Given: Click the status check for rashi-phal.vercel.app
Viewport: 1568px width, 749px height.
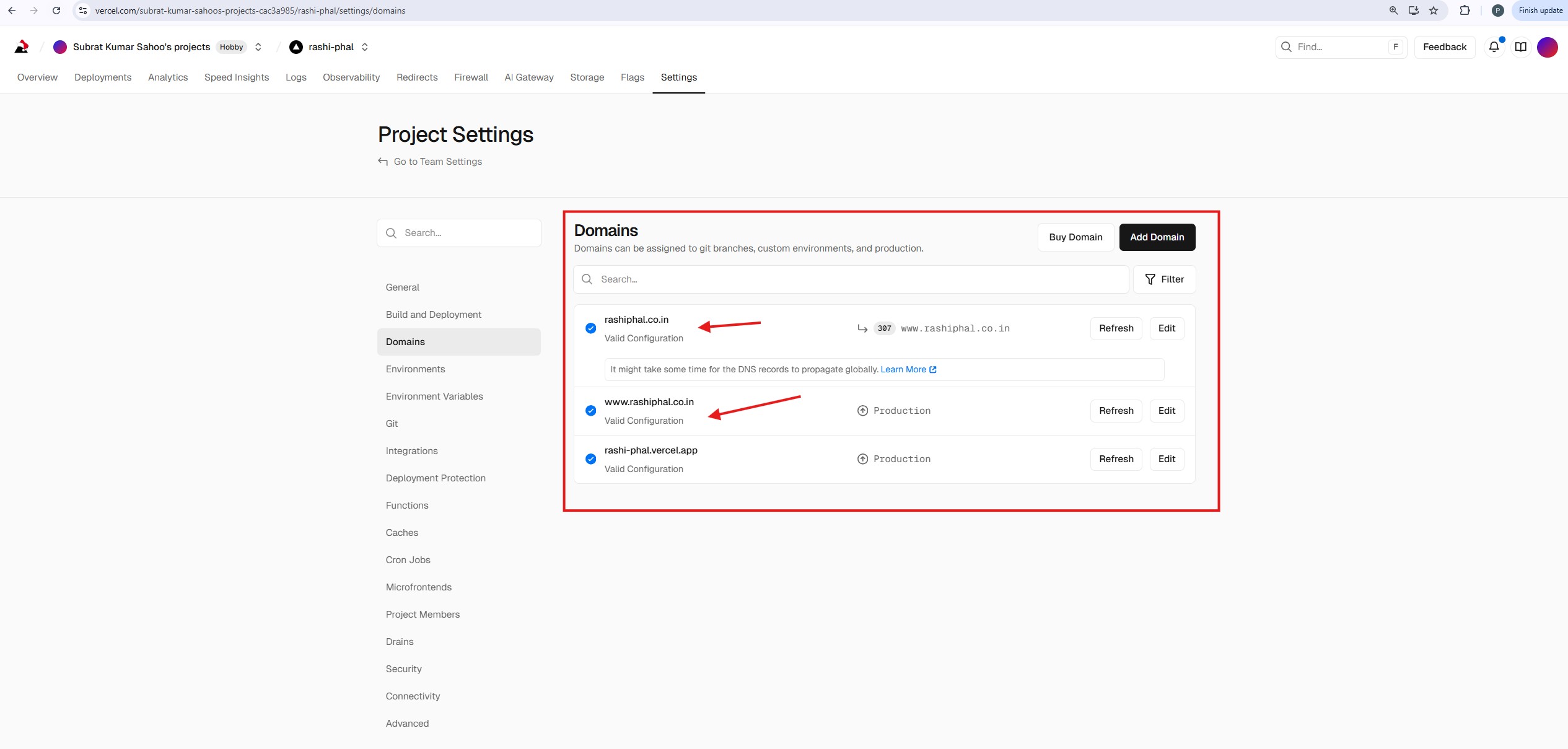Looking at the screenshot, I should (590, 459).
